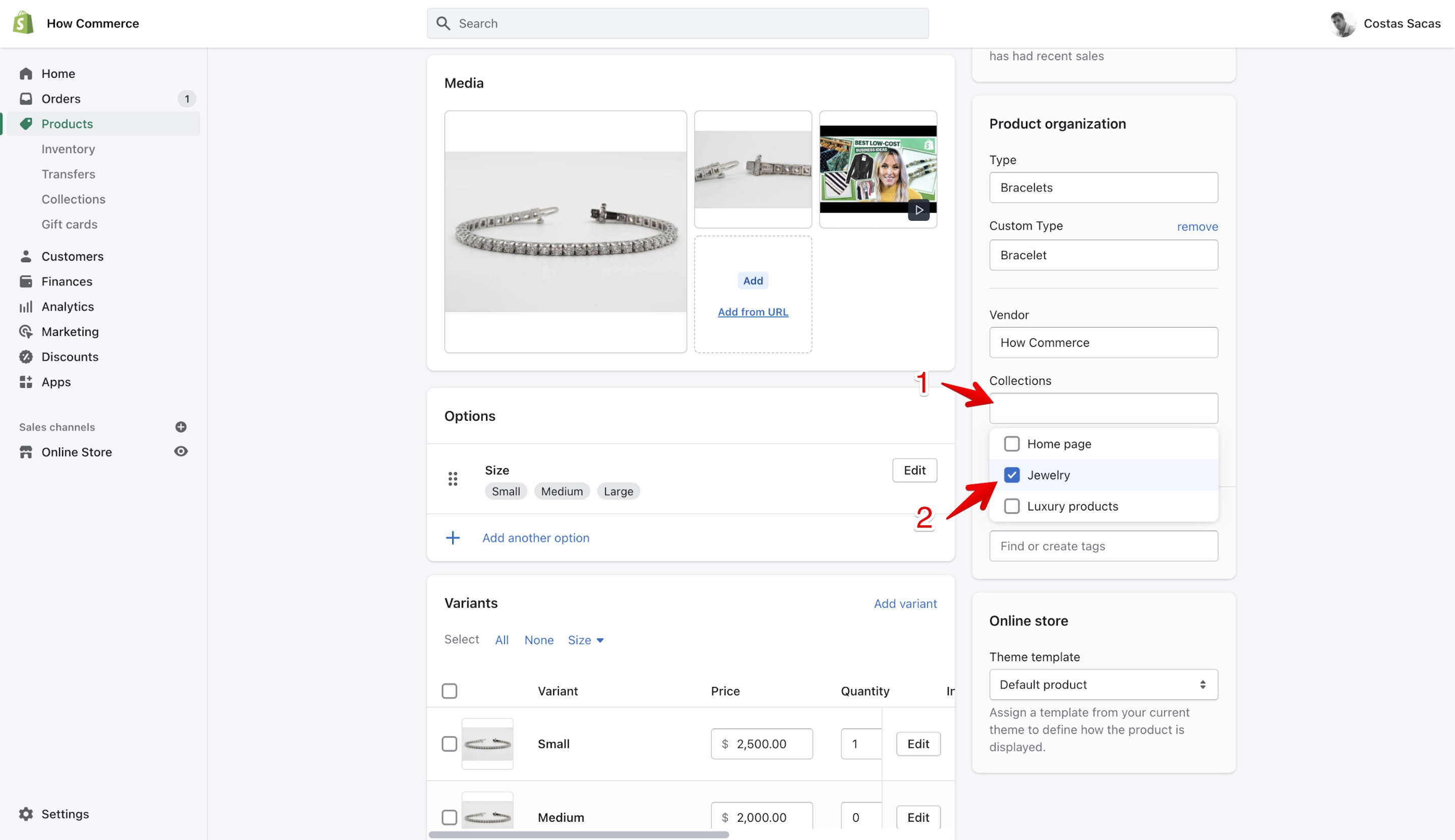
Task: Click the Home icon in sidebar
Action: point(26,74)
